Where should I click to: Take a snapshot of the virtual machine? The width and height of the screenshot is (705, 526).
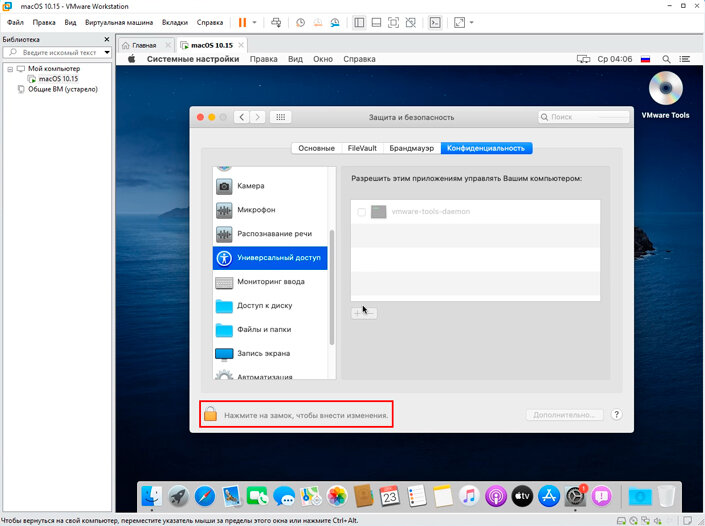(300, 22)
